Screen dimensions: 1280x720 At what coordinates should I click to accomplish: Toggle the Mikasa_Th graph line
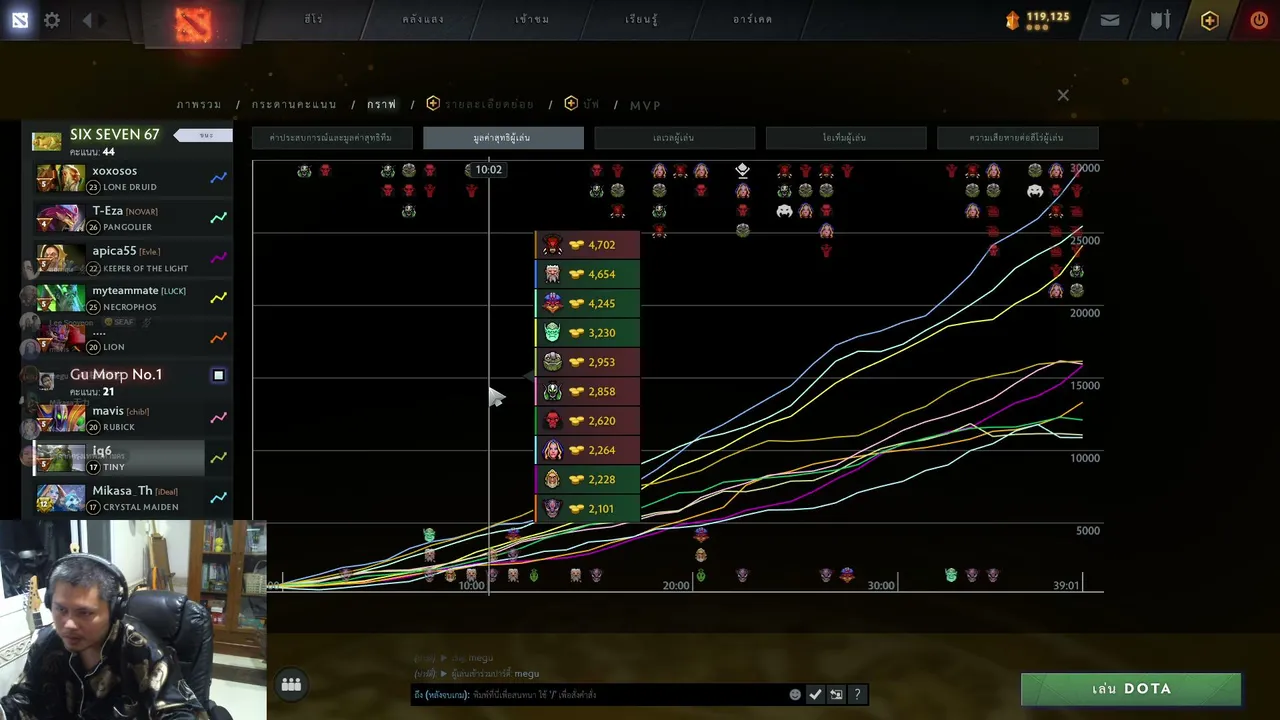pos(218,498)
